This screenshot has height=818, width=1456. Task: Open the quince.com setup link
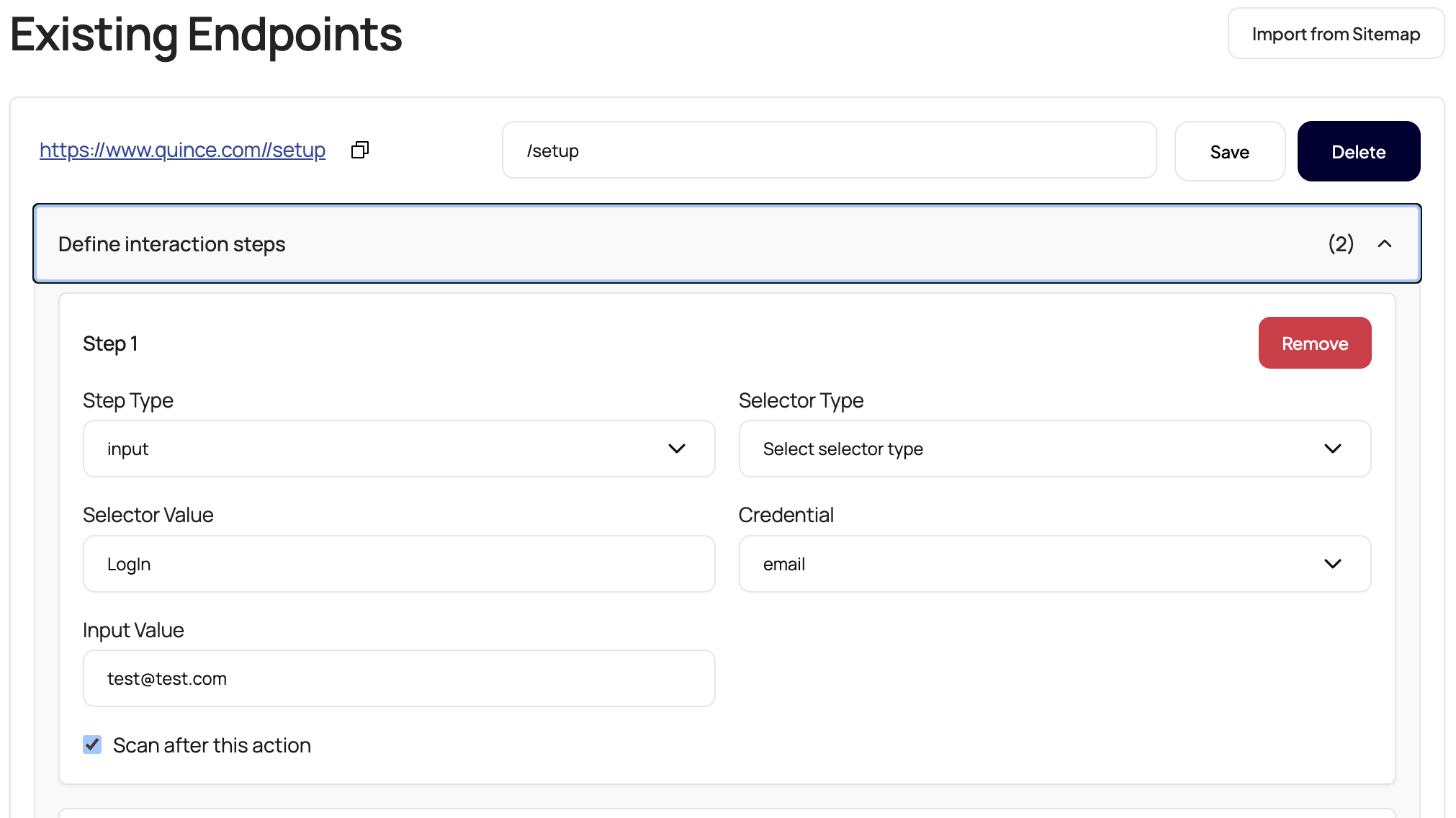(182, 150)
